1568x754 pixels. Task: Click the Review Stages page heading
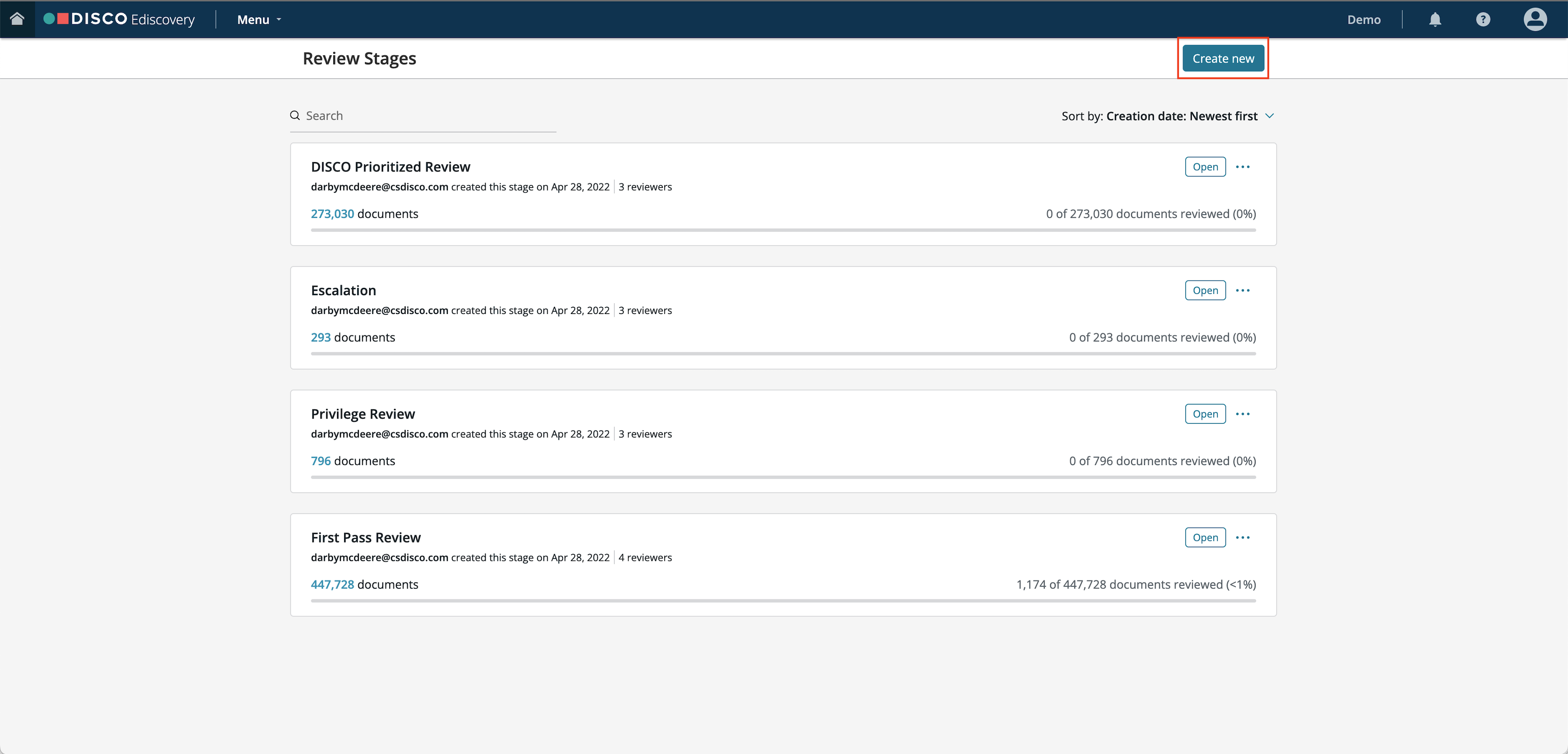359,59
